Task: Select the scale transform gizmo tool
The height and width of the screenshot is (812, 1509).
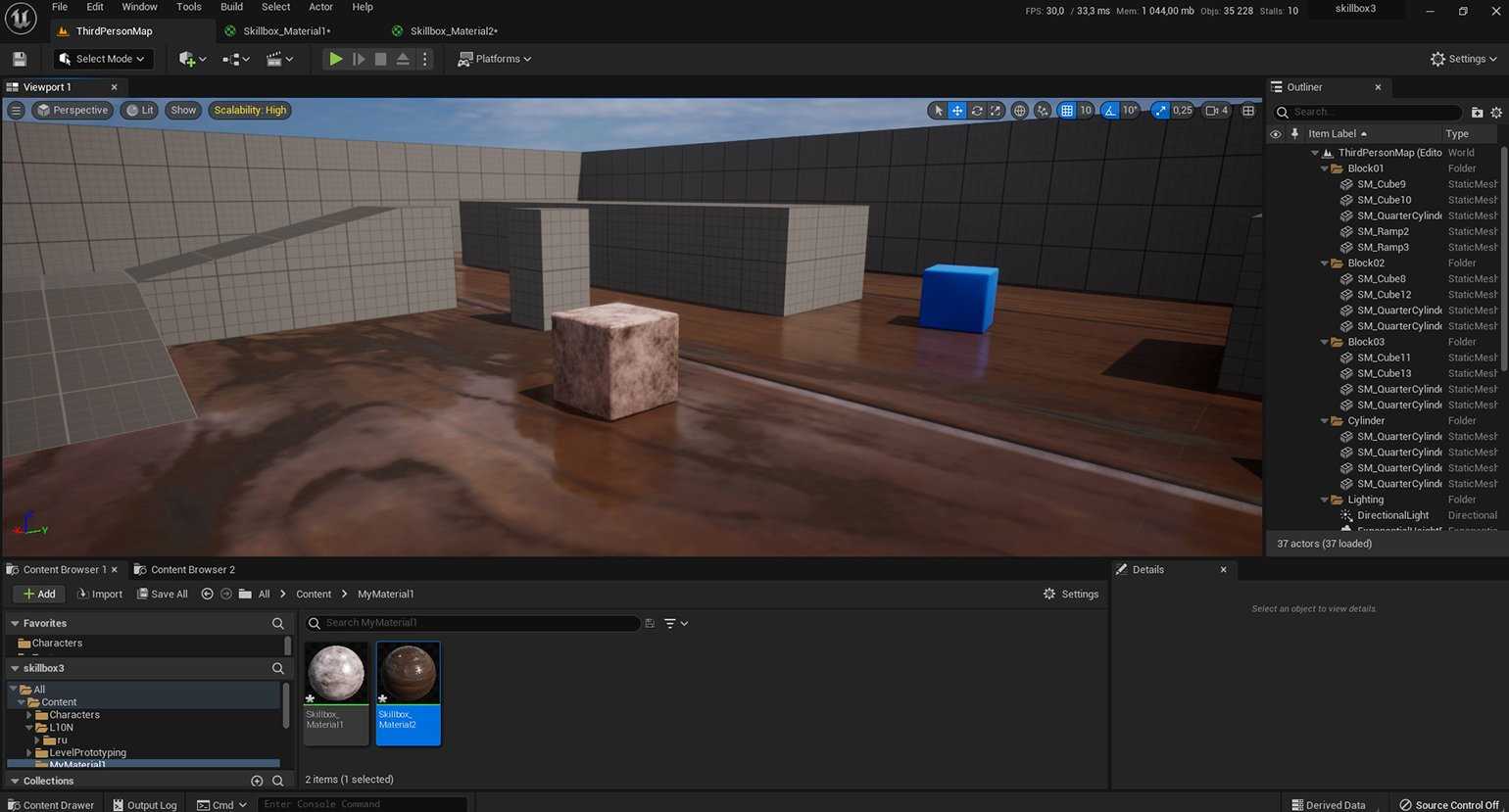Action: point(996,111)
